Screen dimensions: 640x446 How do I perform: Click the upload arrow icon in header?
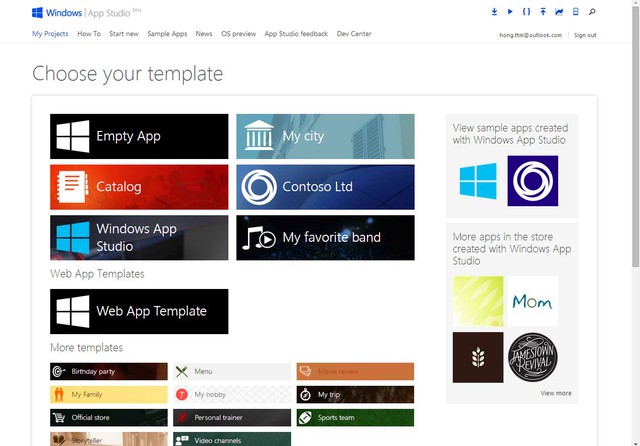(543, 12)
